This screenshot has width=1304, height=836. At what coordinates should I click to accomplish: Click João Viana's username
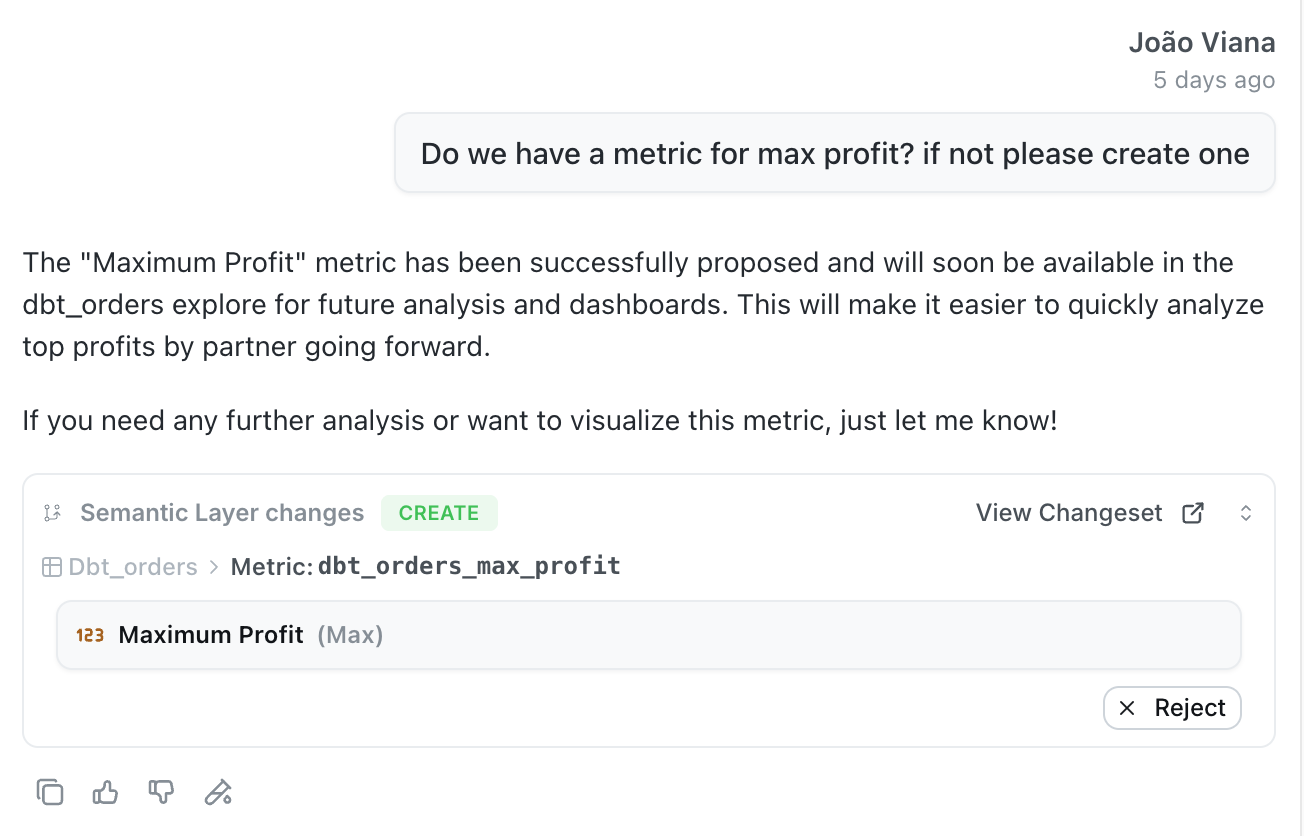[1202, 42]
